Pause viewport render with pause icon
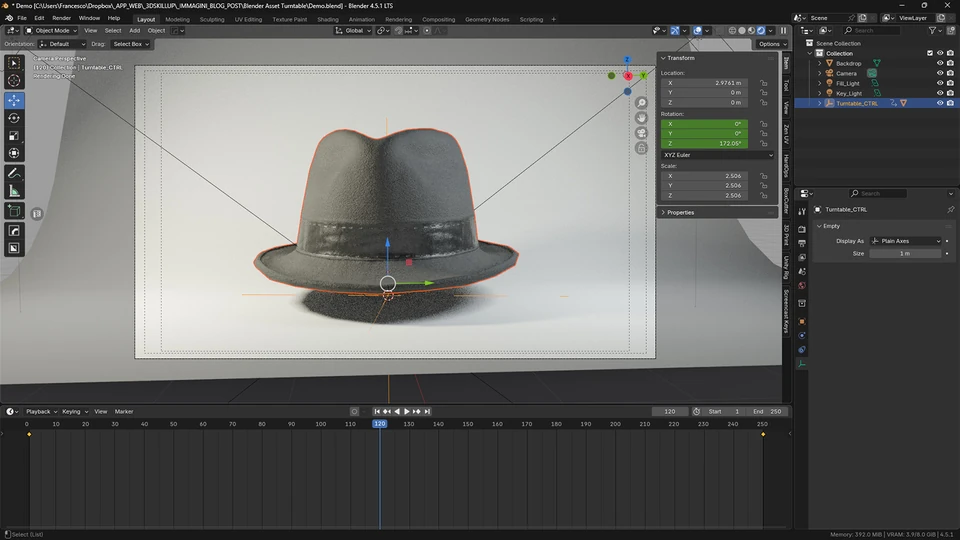Image resolution: width=960 pixels, height=540 pixels. (783, 31)
